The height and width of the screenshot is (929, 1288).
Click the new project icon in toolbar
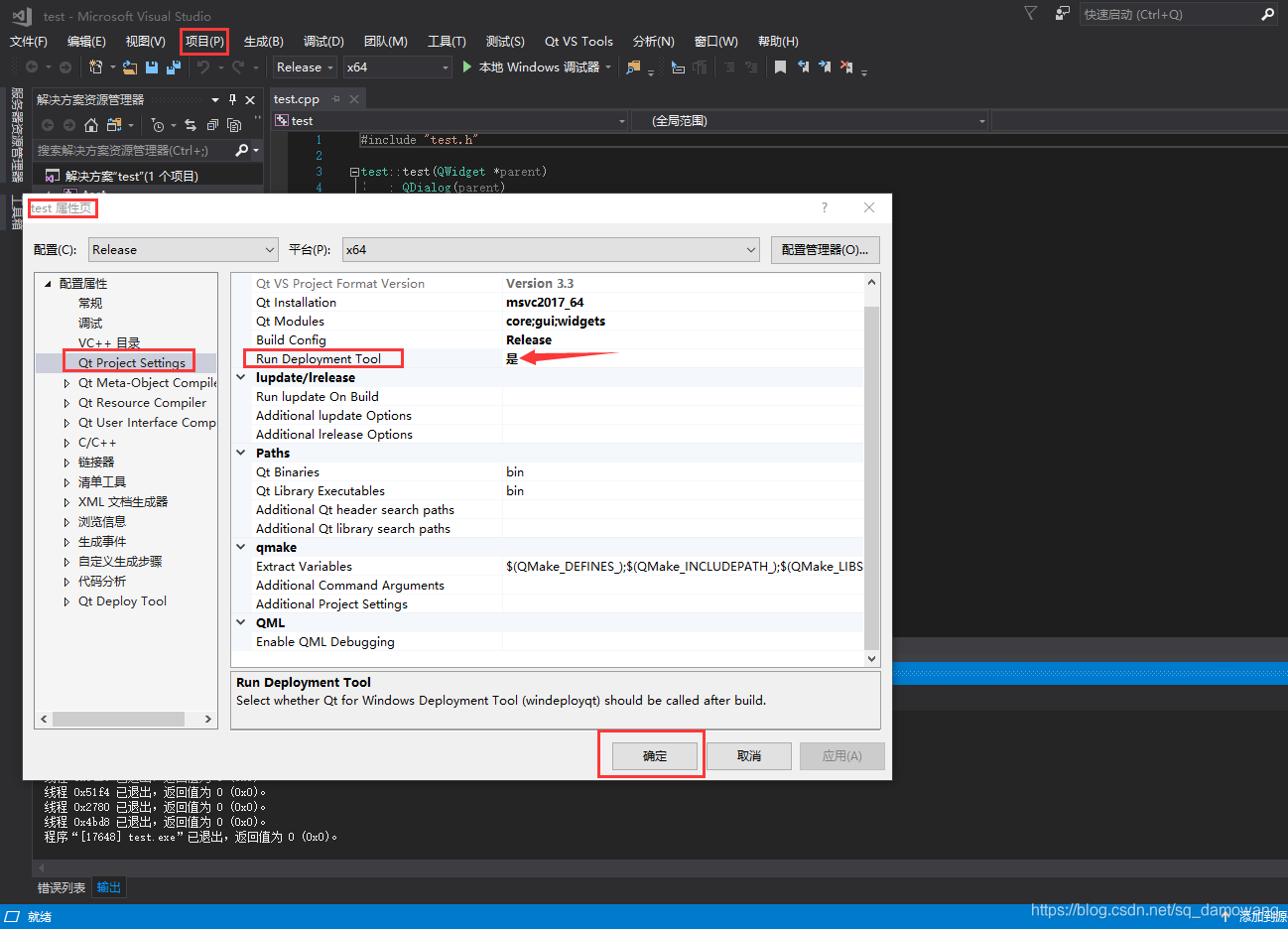click(x=95, y=66)
